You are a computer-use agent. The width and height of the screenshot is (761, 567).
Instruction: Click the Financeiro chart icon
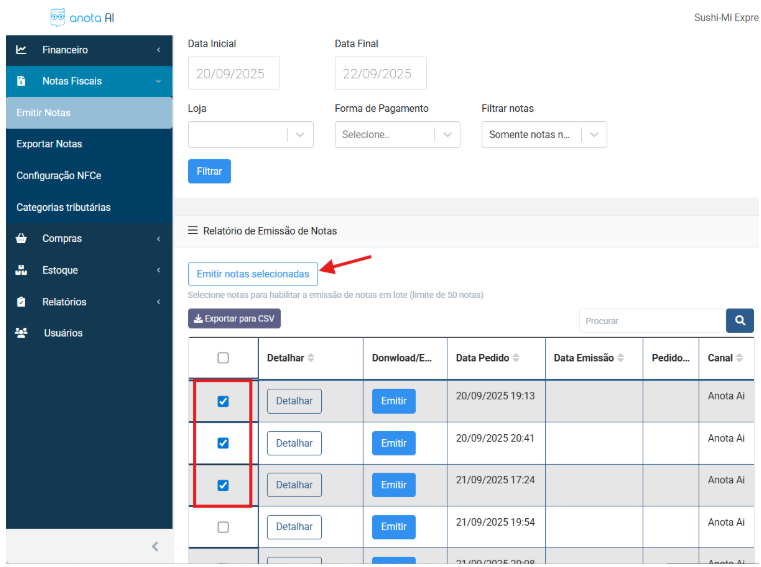21,50
